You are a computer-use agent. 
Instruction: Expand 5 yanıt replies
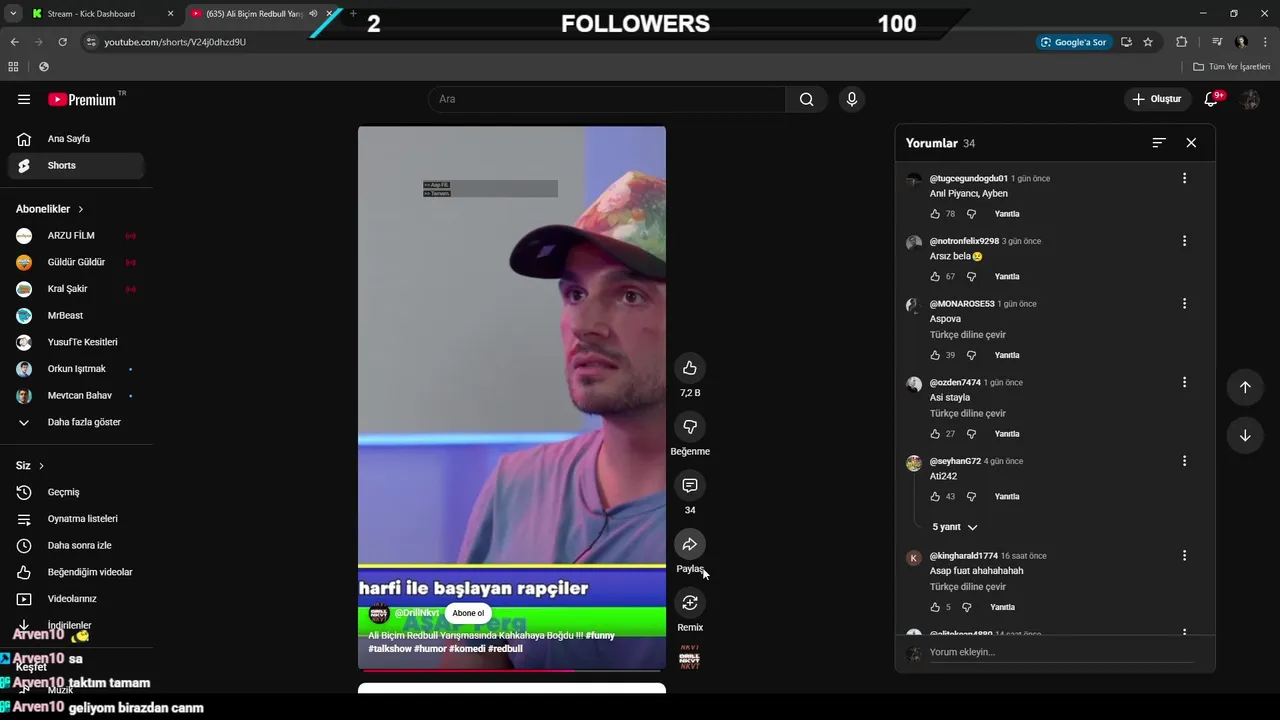pos(955,527)
